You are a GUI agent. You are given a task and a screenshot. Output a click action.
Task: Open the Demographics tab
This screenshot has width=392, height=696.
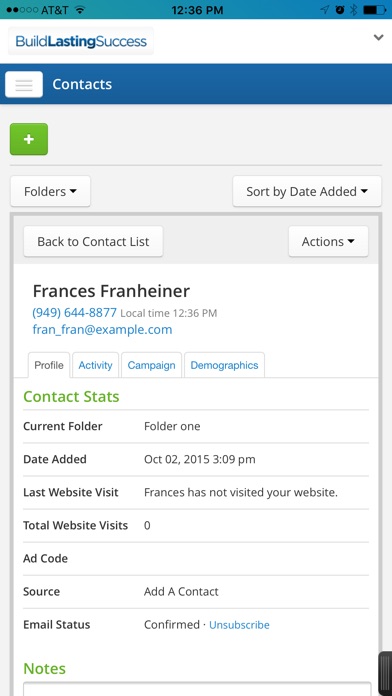pyautogui.click(x=224, y=365)
